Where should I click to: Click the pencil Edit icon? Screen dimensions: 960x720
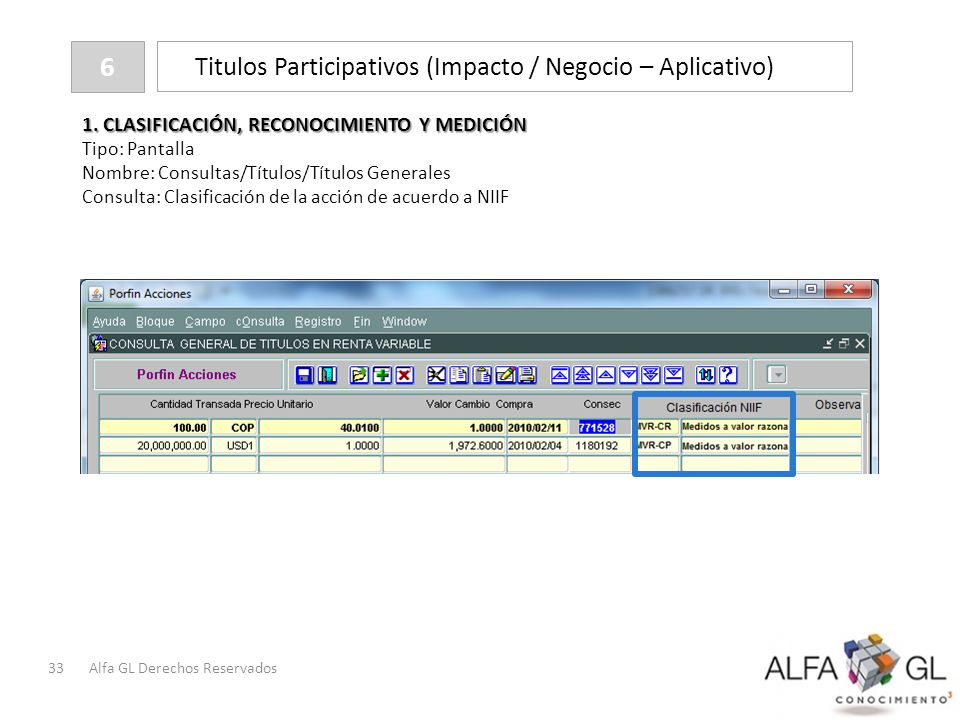[x=505, y=375]
